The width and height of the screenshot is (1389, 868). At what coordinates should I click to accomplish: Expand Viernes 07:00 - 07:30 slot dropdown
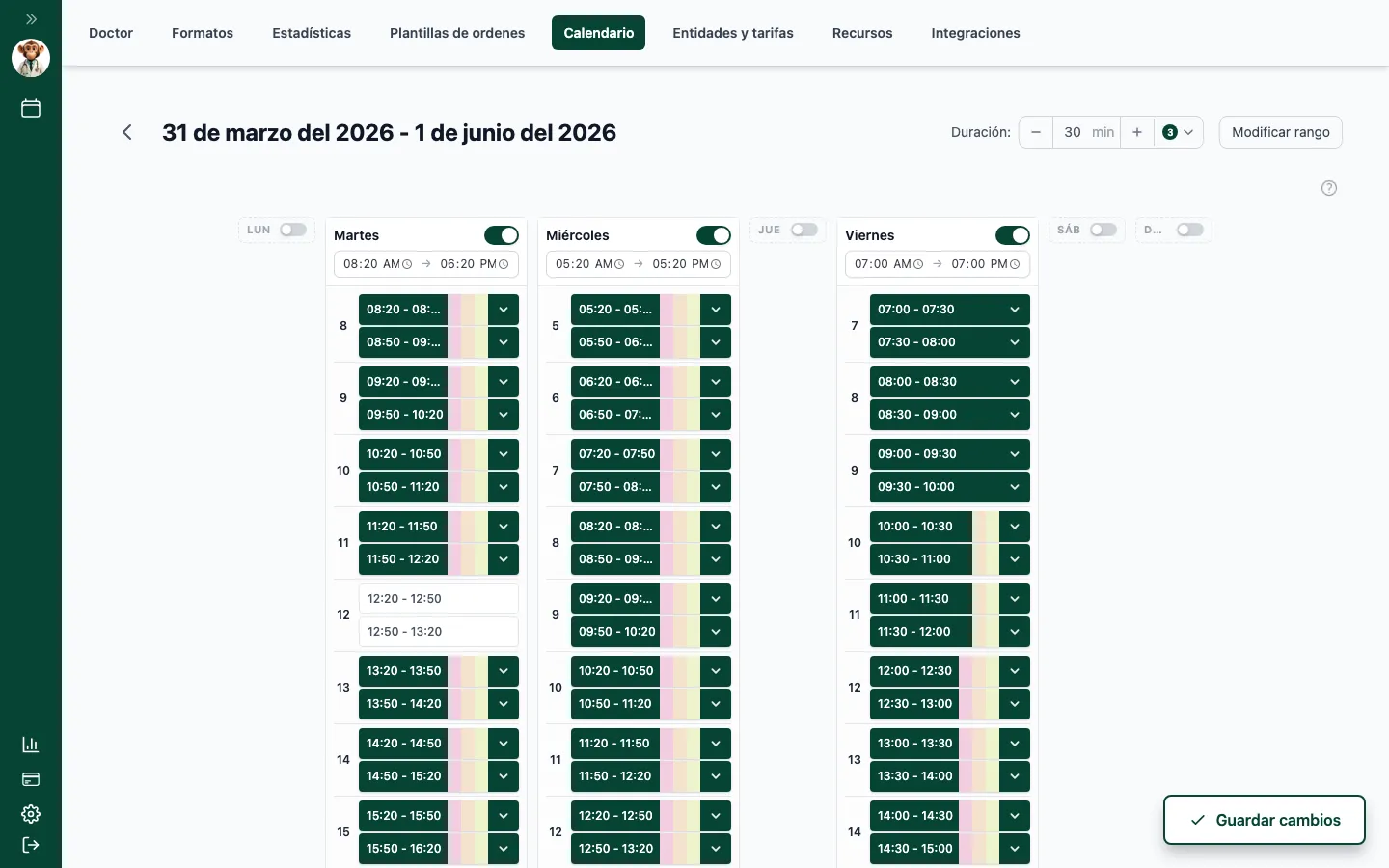[1015, 310]
